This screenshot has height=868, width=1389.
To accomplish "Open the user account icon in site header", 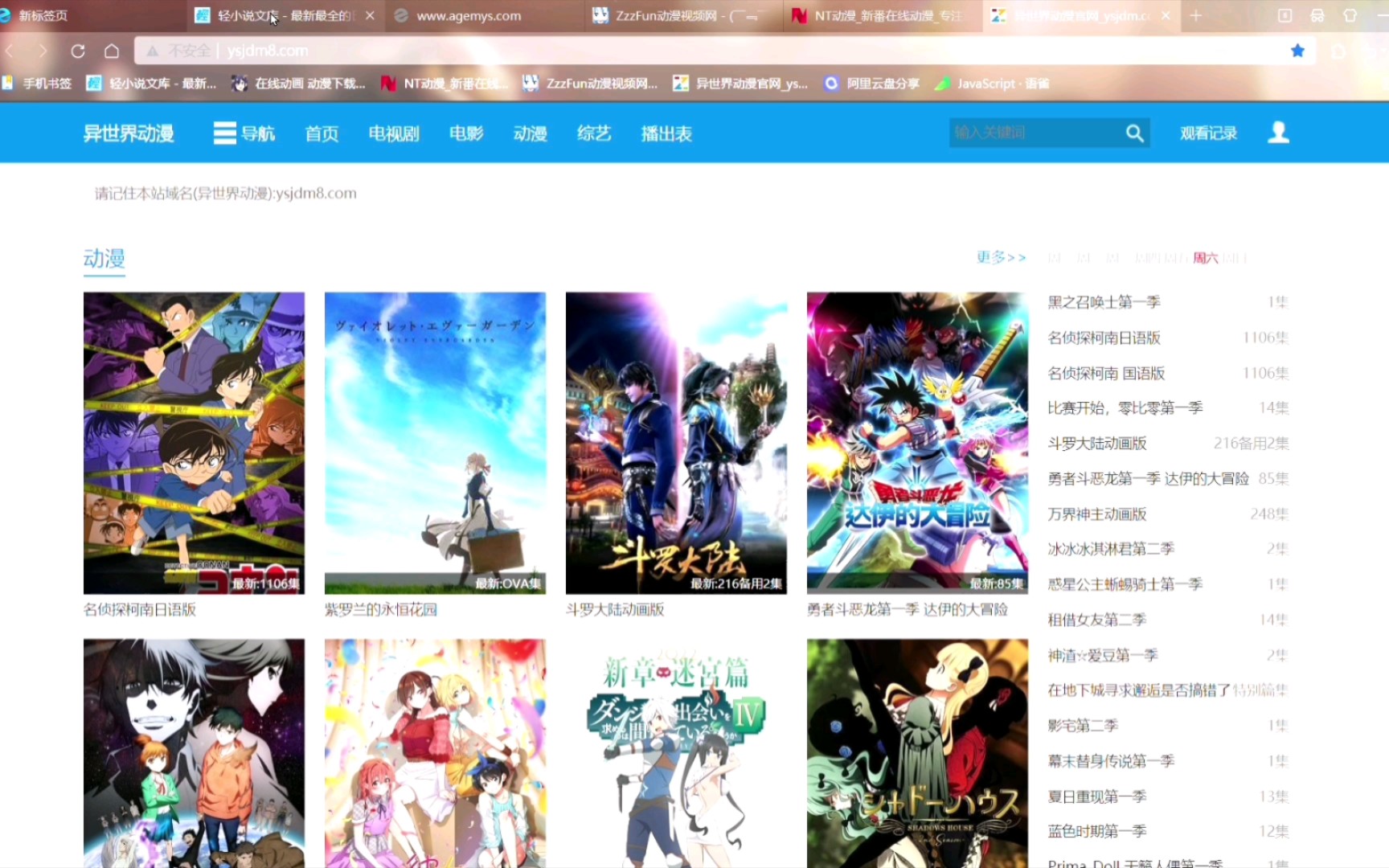I will tap(1278, 133).
